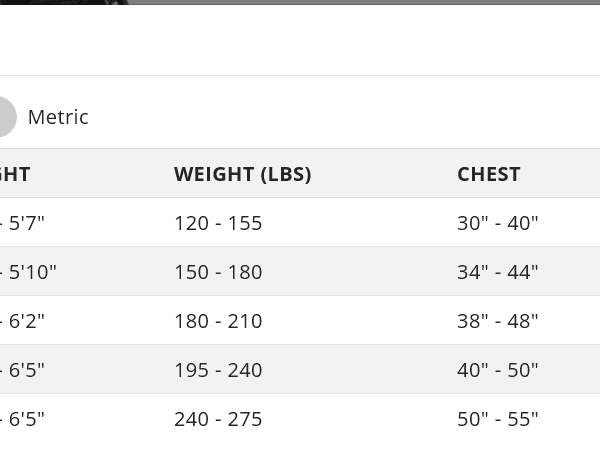
Task: Click the partially visible height column header
Action: tap(15, 174)
